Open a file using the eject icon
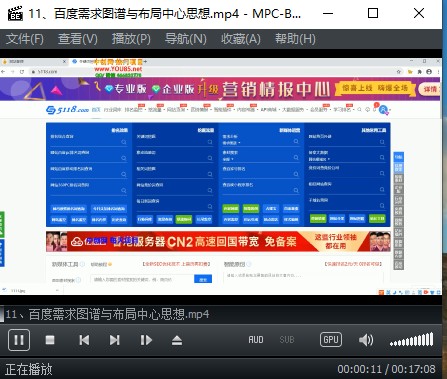447x379 pixels. pyautogui.click(x=177, y=340)
